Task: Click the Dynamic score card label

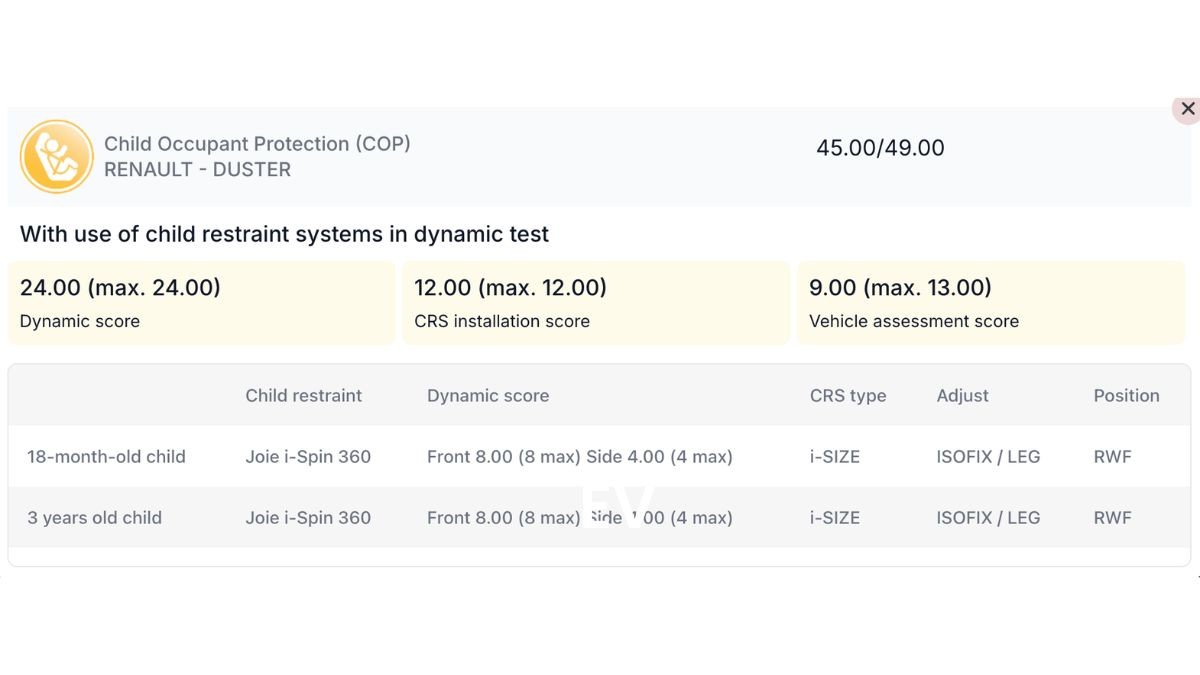Action: 80,322
